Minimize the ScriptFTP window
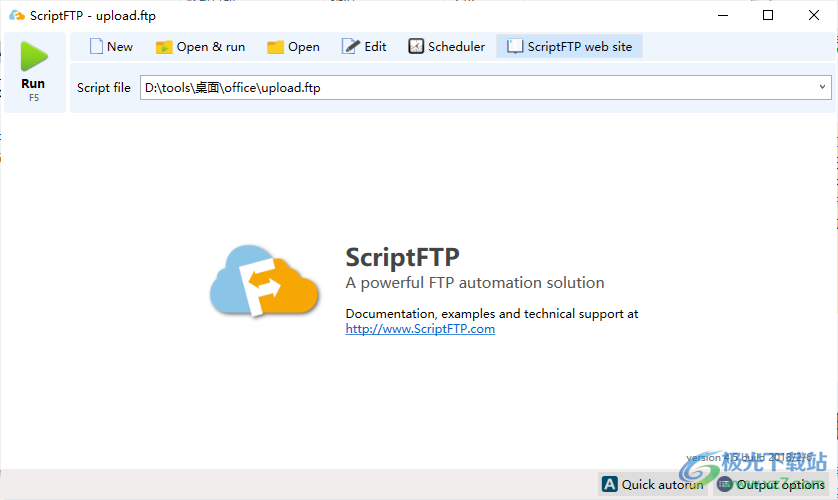Screen dimensions: 838x500 723,15
